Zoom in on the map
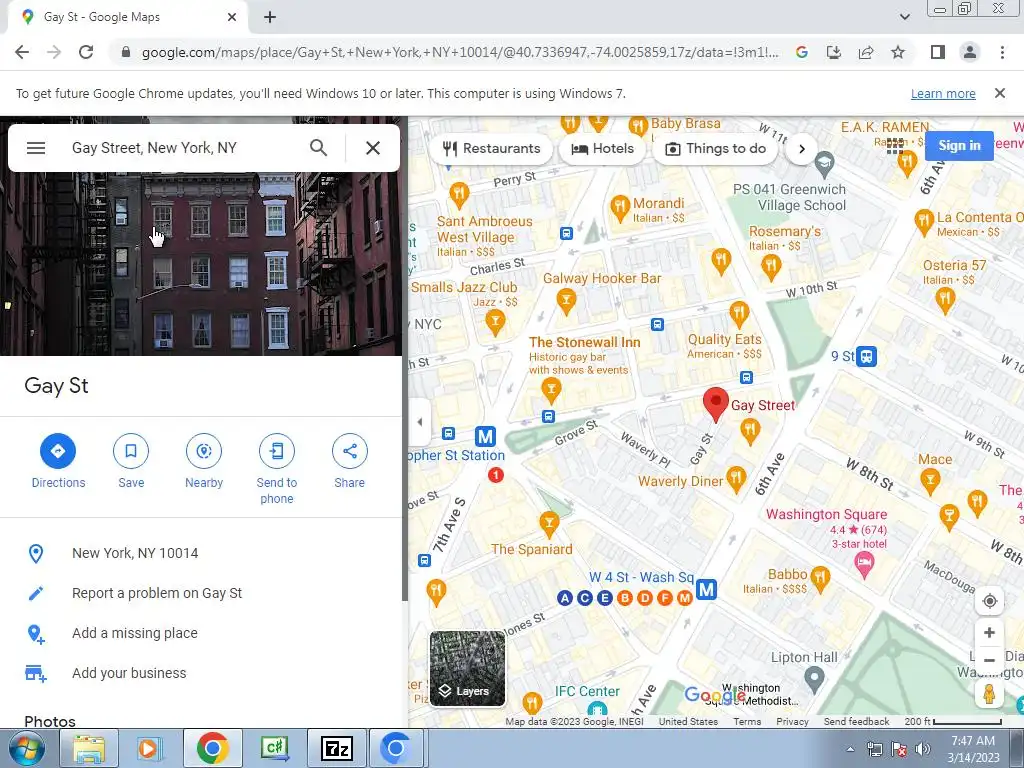This screenshot has height=768, width=1024. (989, 632)
